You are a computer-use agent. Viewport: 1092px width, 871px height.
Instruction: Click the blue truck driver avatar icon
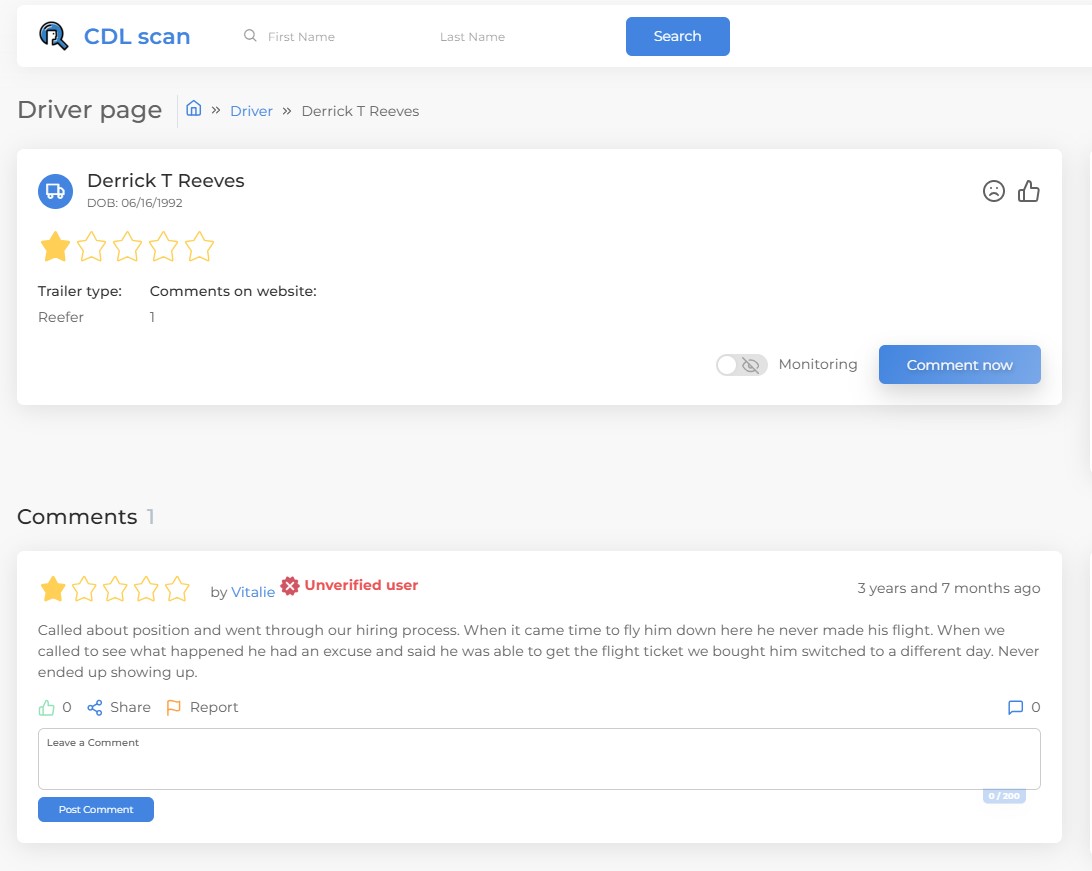coord(55,191)
